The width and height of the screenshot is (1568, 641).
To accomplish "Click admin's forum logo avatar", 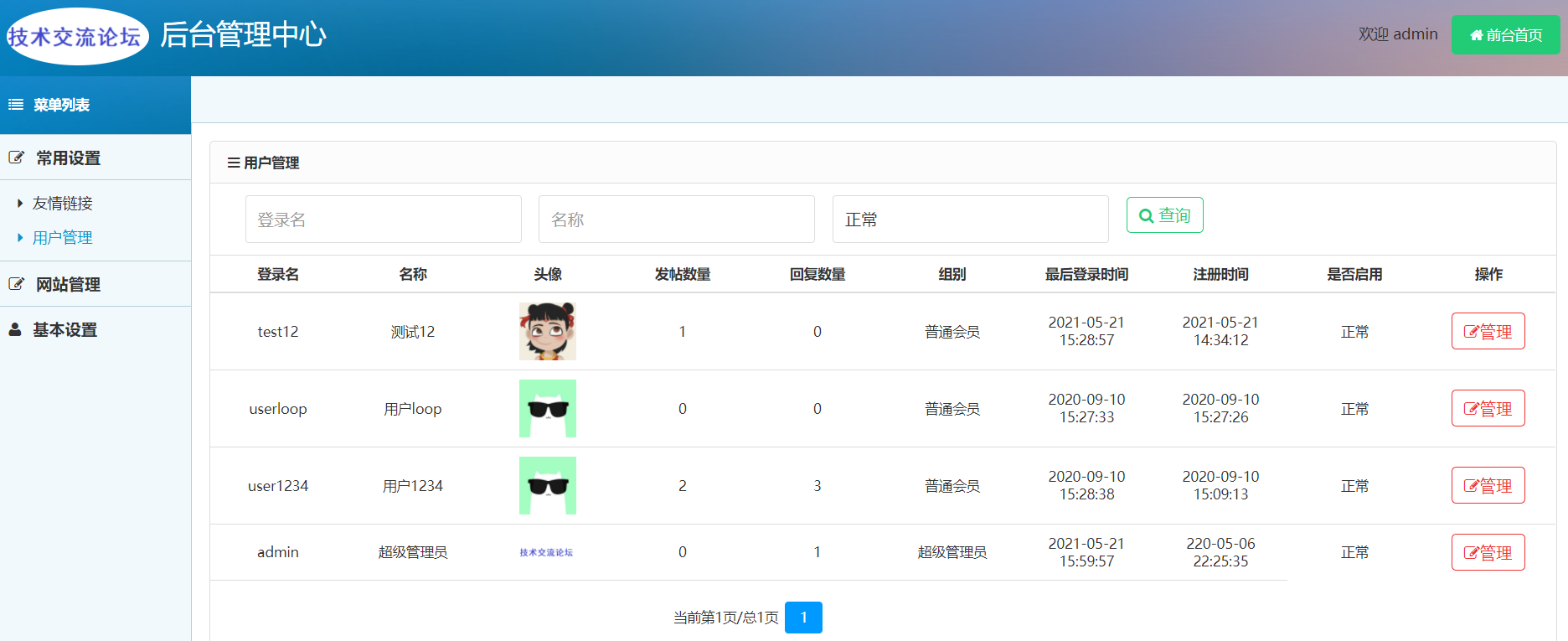I will (x=546, y=552).
